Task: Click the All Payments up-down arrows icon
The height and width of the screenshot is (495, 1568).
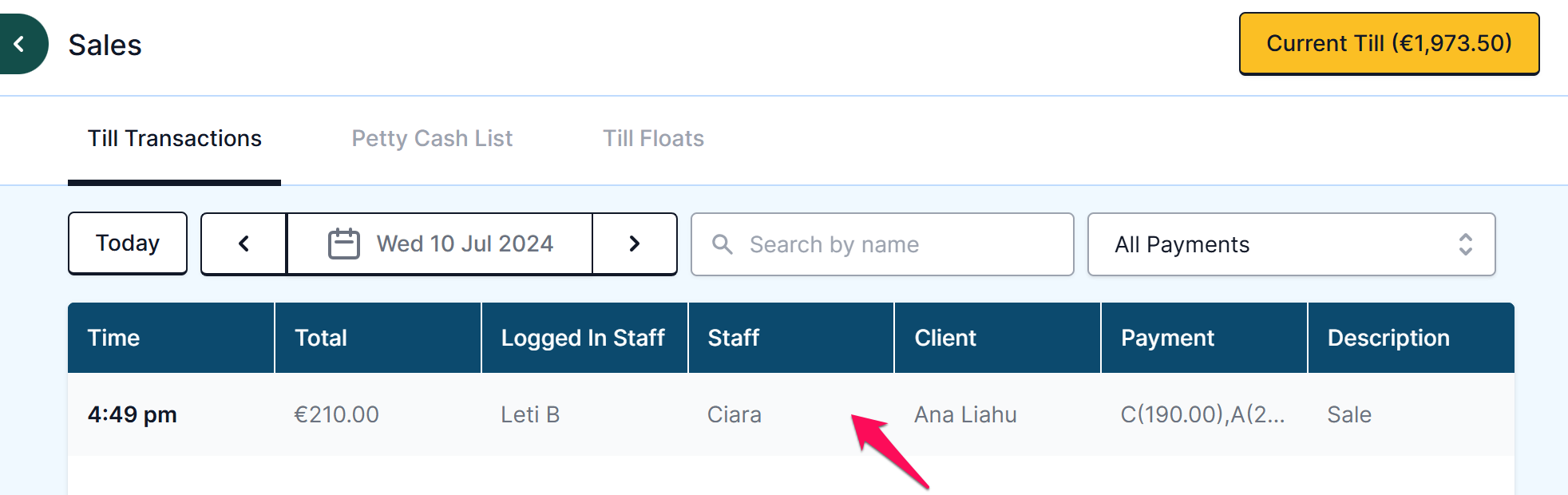Action: [1465, 244]
